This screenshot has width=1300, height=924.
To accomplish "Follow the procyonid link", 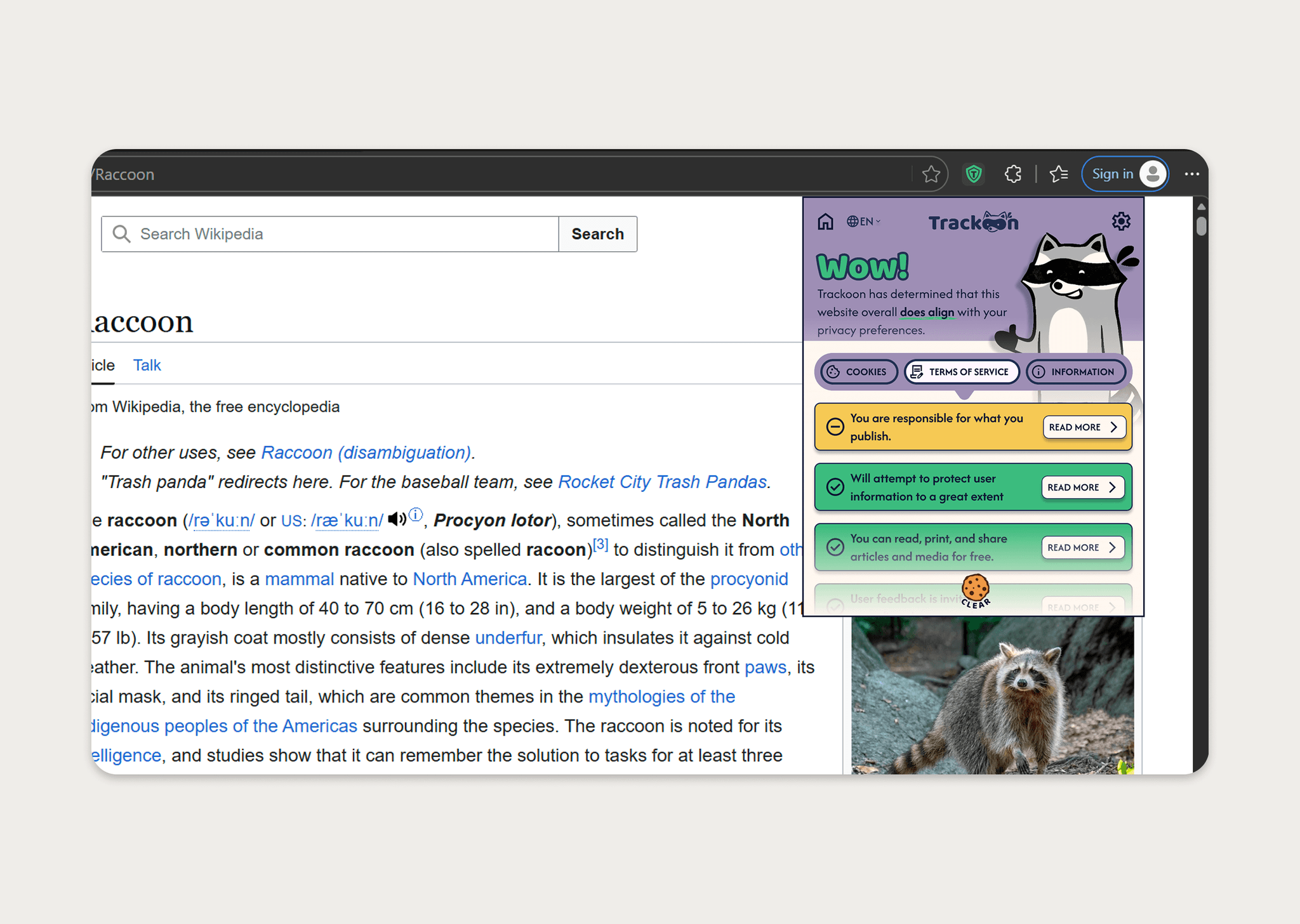I will click(749, 579).
